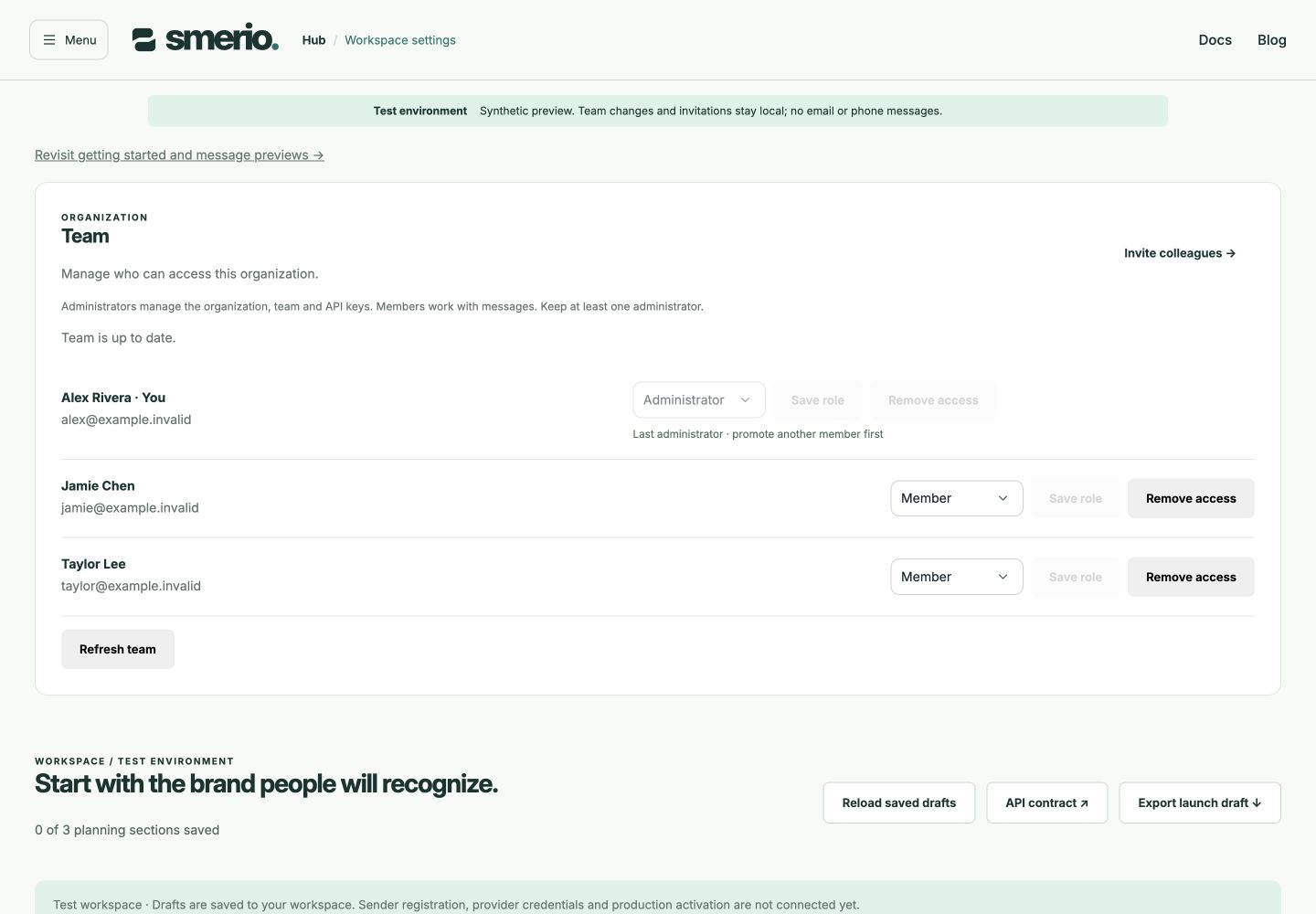Viewport: 1316px width, 914px height.
Task: Go to the Hub breadcrumb
Action: click(313, 40)
